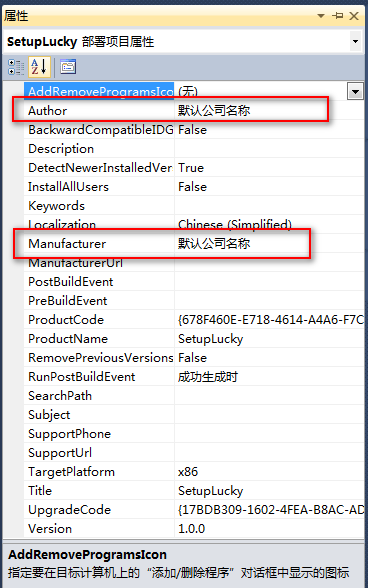Edit the Author value field
Screen dimensions: 368x588
[x=269, y=111]
